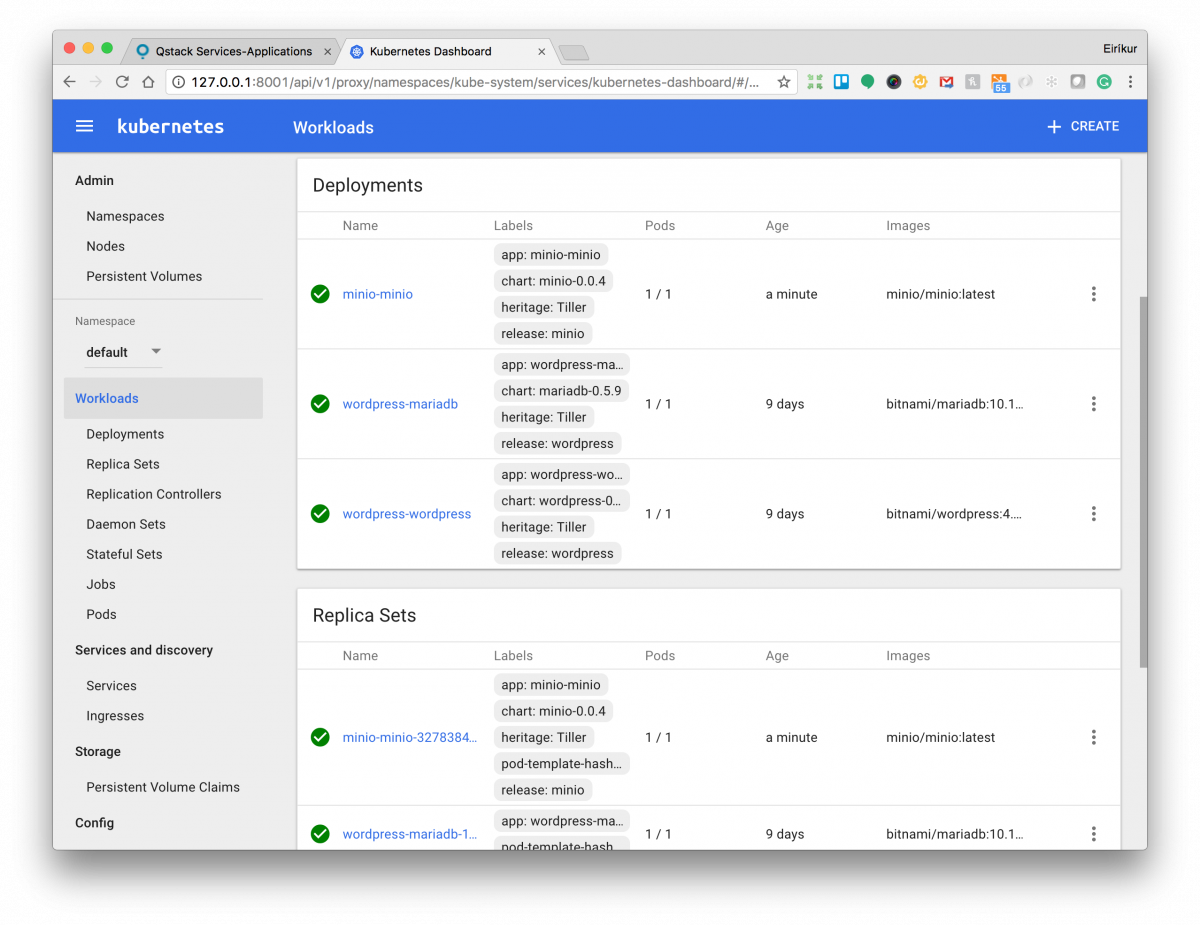Click 'pod-template-hash' label of minio replica set
1200x925 pixels.
(x=562, y=763)
